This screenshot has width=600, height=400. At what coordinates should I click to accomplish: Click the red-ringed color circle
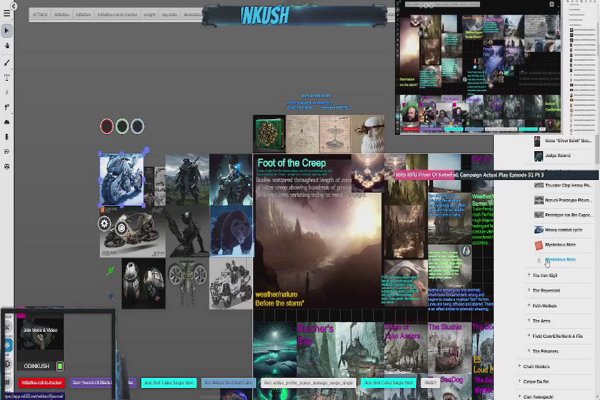pos(107,126)
